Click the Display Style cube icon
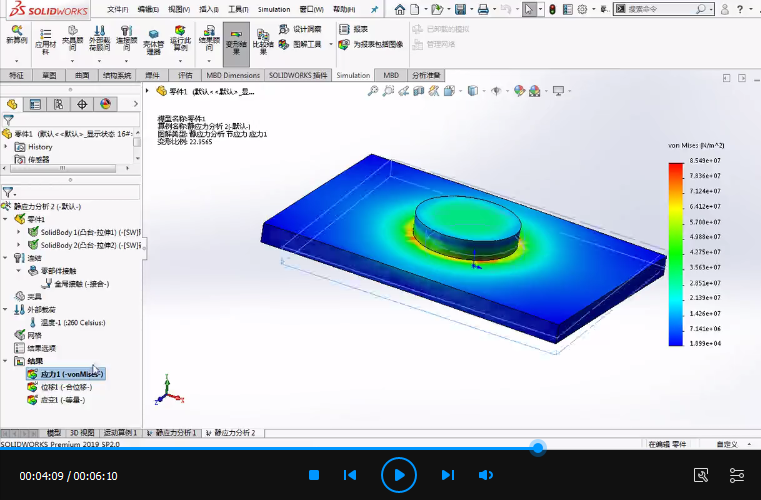 472,91
